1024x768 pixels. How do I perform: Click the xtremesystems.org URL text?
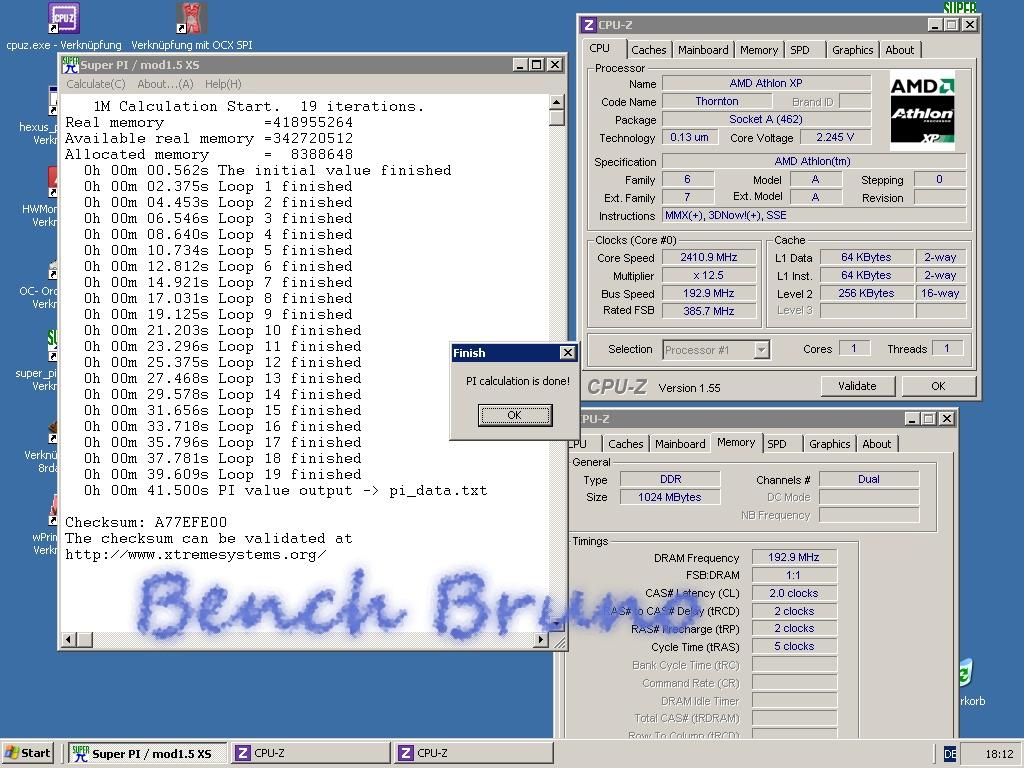pyautogui.click(x=195, y=554)
